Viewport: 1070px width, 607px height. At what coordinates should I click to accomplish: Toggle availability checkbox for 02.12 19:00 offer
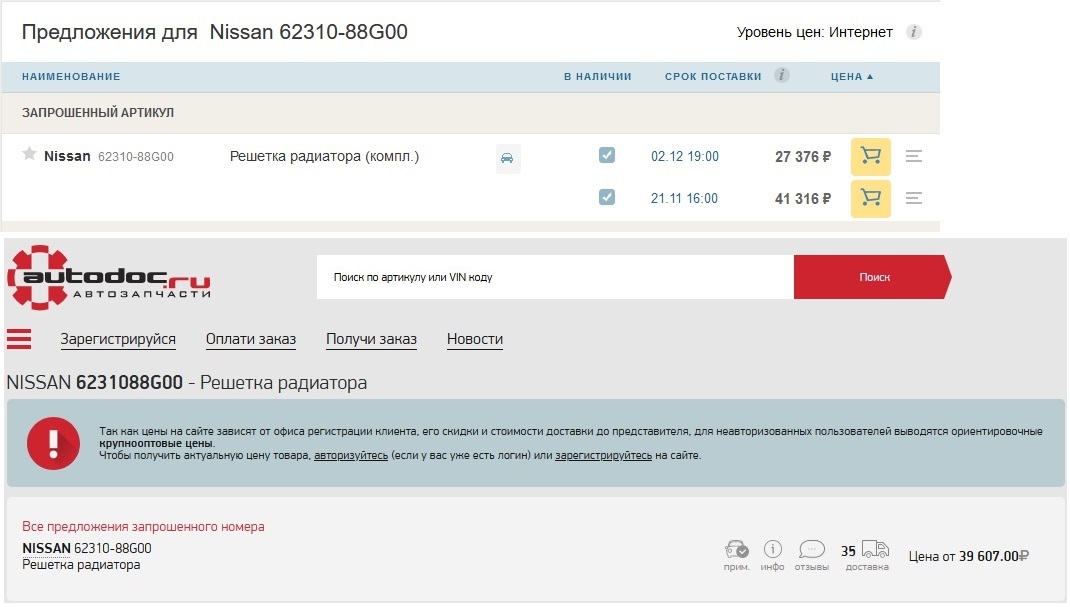click(607, 156)
